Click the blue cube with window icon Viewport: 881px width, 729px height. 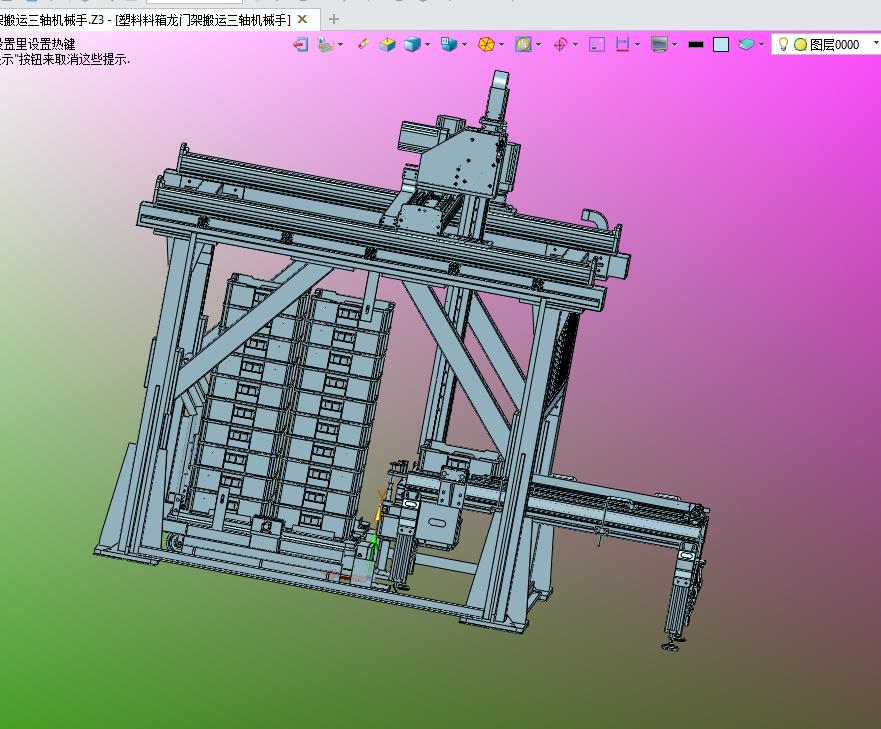448,44
